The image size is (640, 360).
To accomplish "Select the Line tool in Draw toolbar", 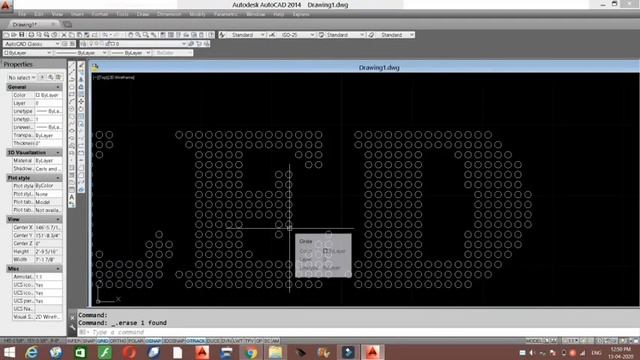I will [x=72, y=65].
